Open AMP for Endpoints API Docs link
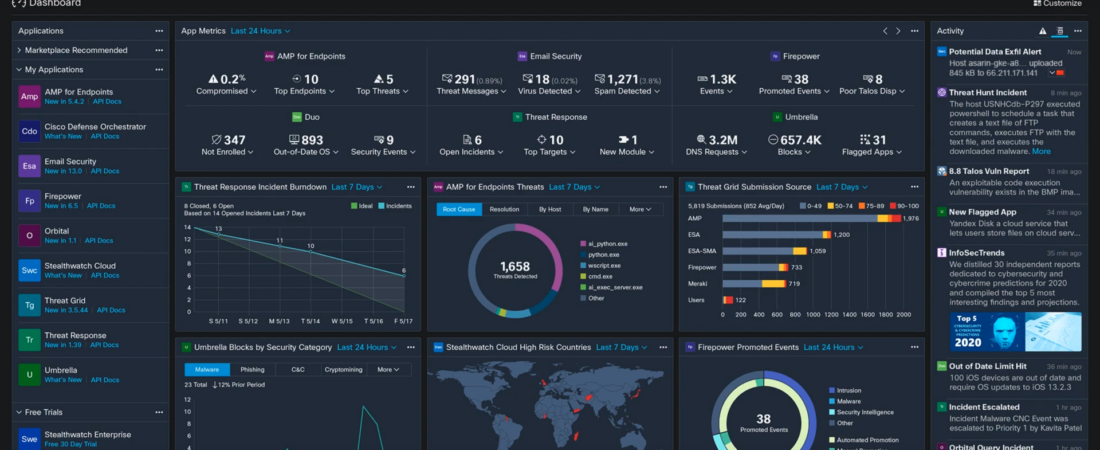 (106, 102)
